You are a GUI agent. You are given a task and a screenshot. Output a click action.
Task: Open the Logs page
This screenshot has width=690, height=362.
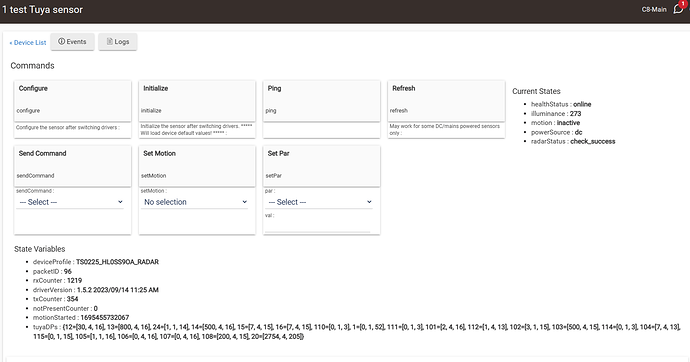pos(117,42)
